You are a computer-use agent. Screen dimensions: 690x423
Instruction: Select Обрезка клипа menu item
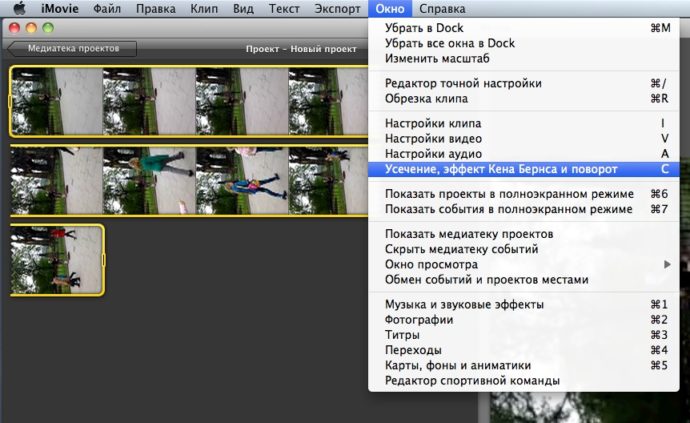coord(524,99)
